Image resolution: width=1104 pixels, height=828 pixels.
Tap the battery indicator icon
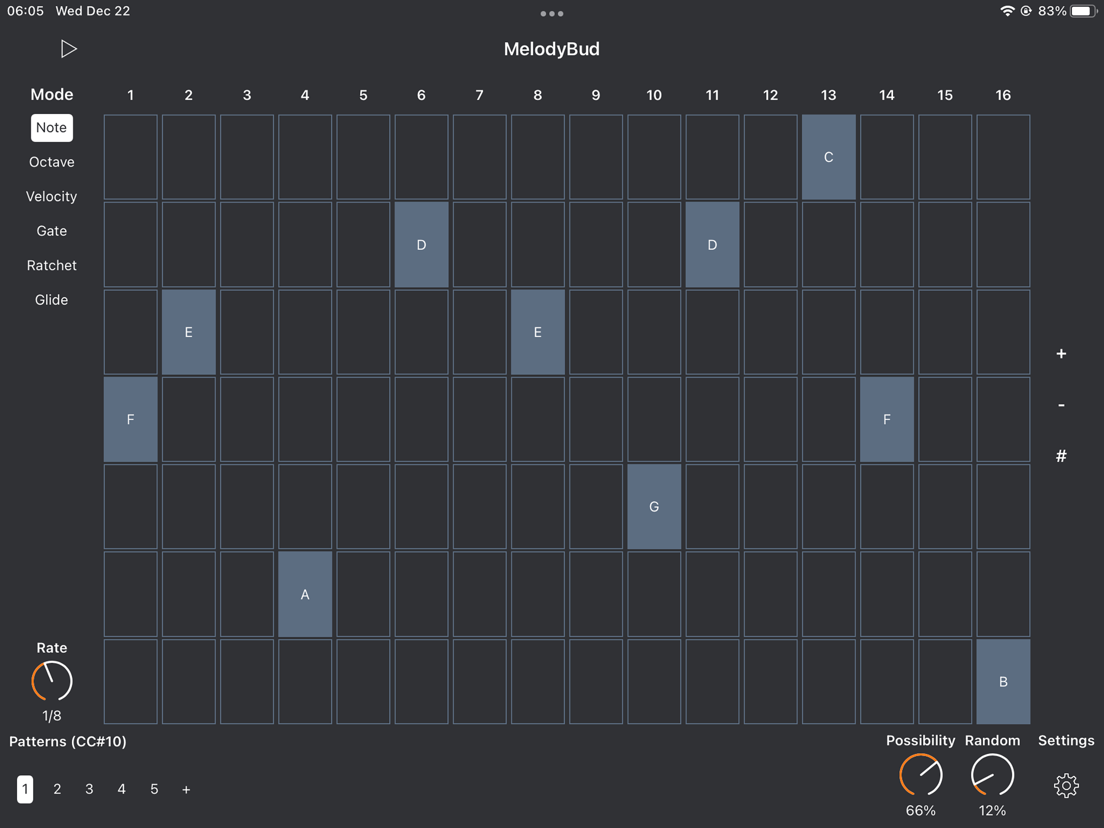point(1084,11)
